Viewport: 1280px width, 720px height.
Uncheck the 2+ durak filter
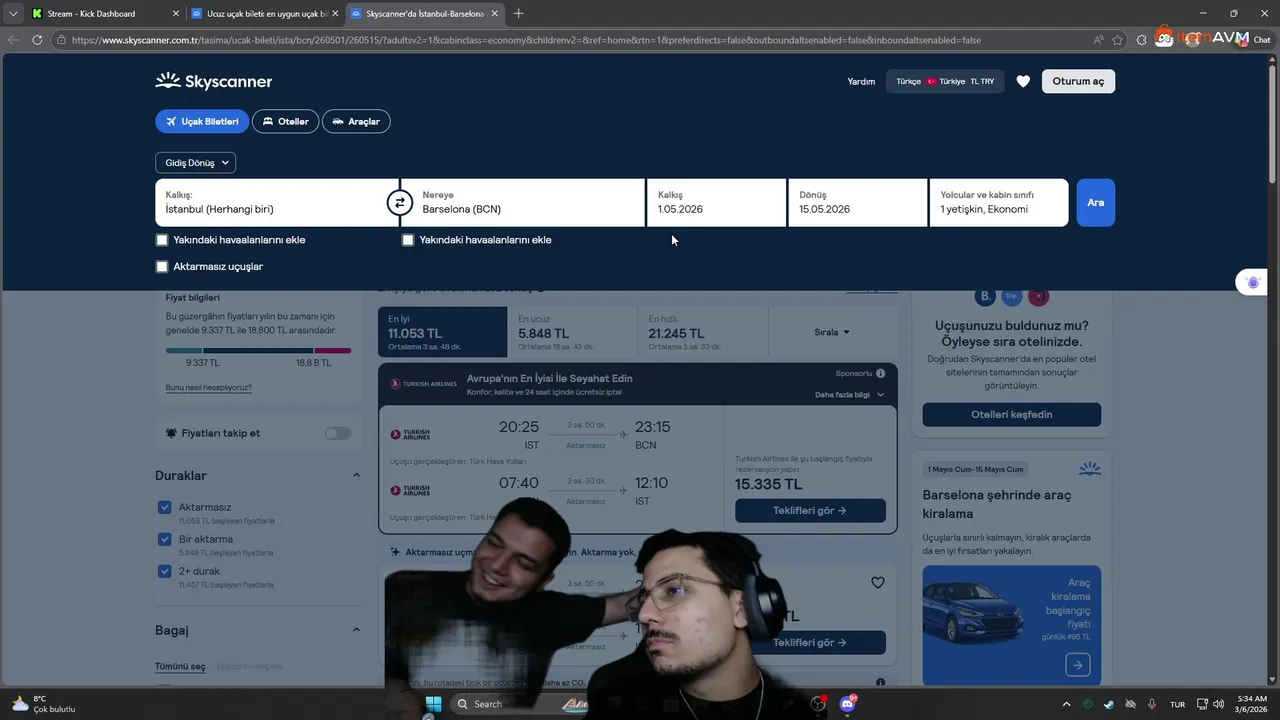pos(165,571)
